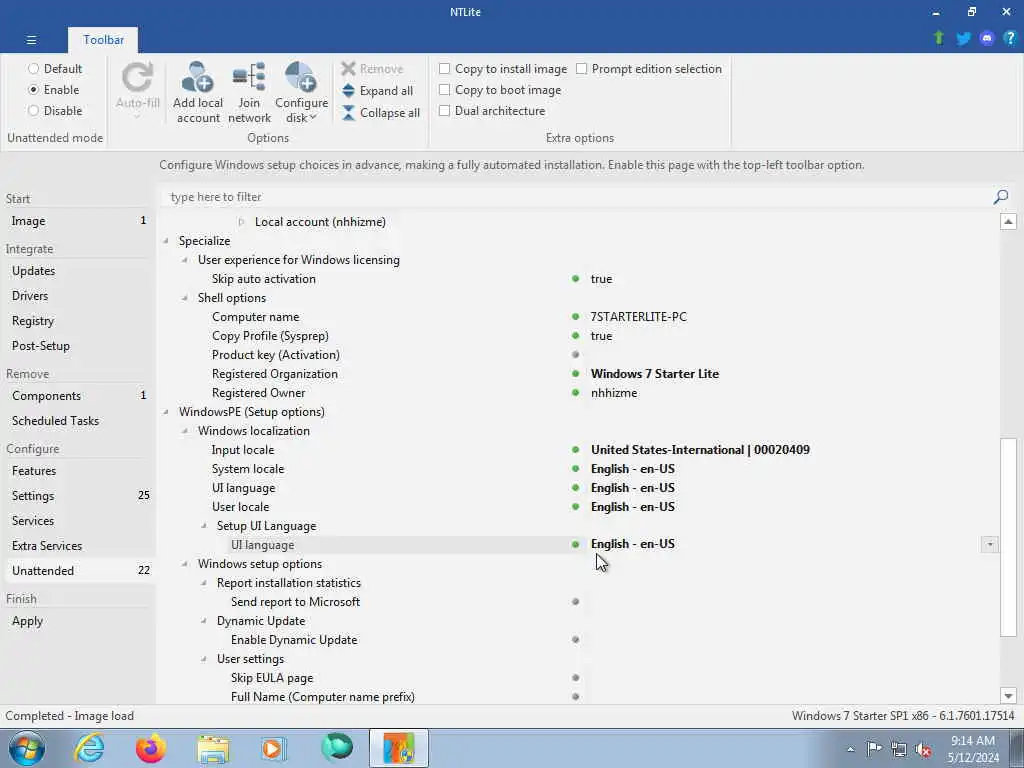1024x768 pixels.
Task: Click the muted volume tray icon
Action: 923,750
